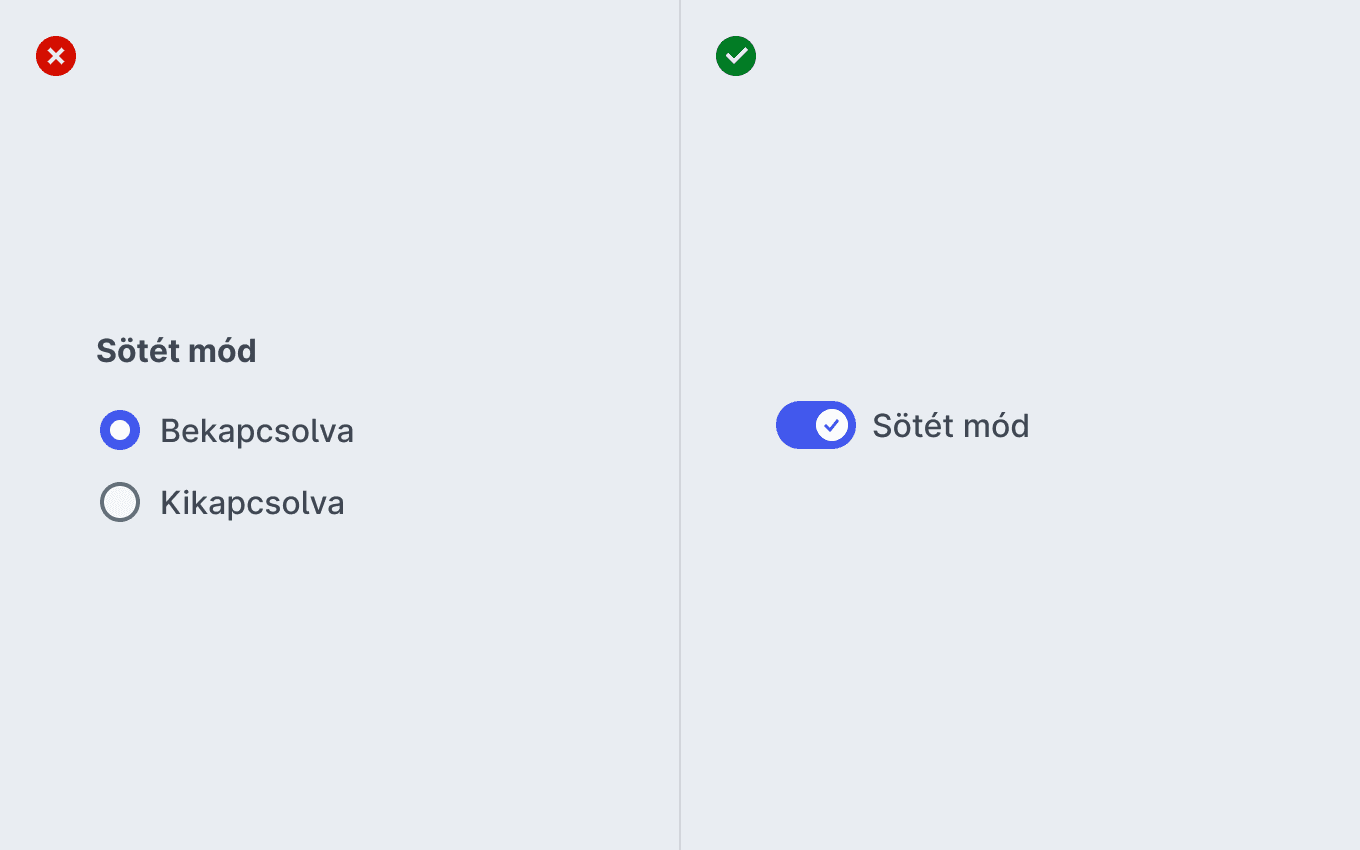Select the Bekapcsolva radio button

120,430
